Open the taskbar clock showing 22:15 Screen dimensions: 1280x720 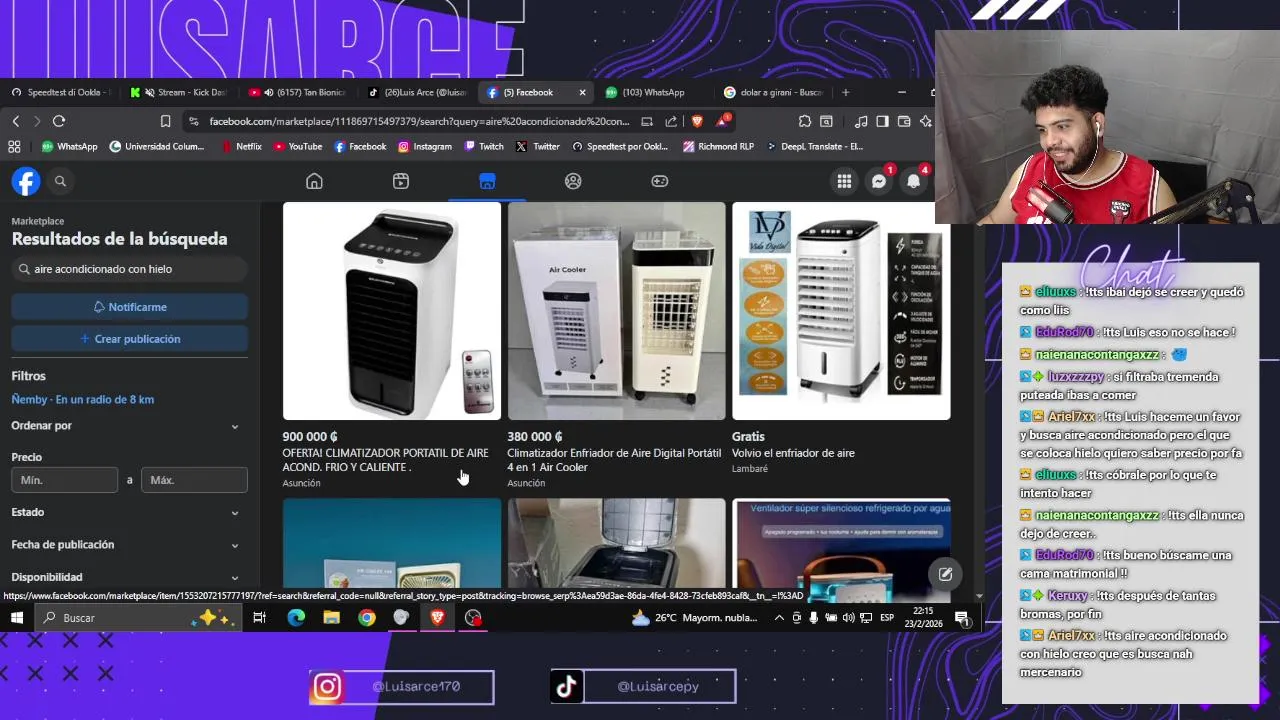tap(922, 618)
